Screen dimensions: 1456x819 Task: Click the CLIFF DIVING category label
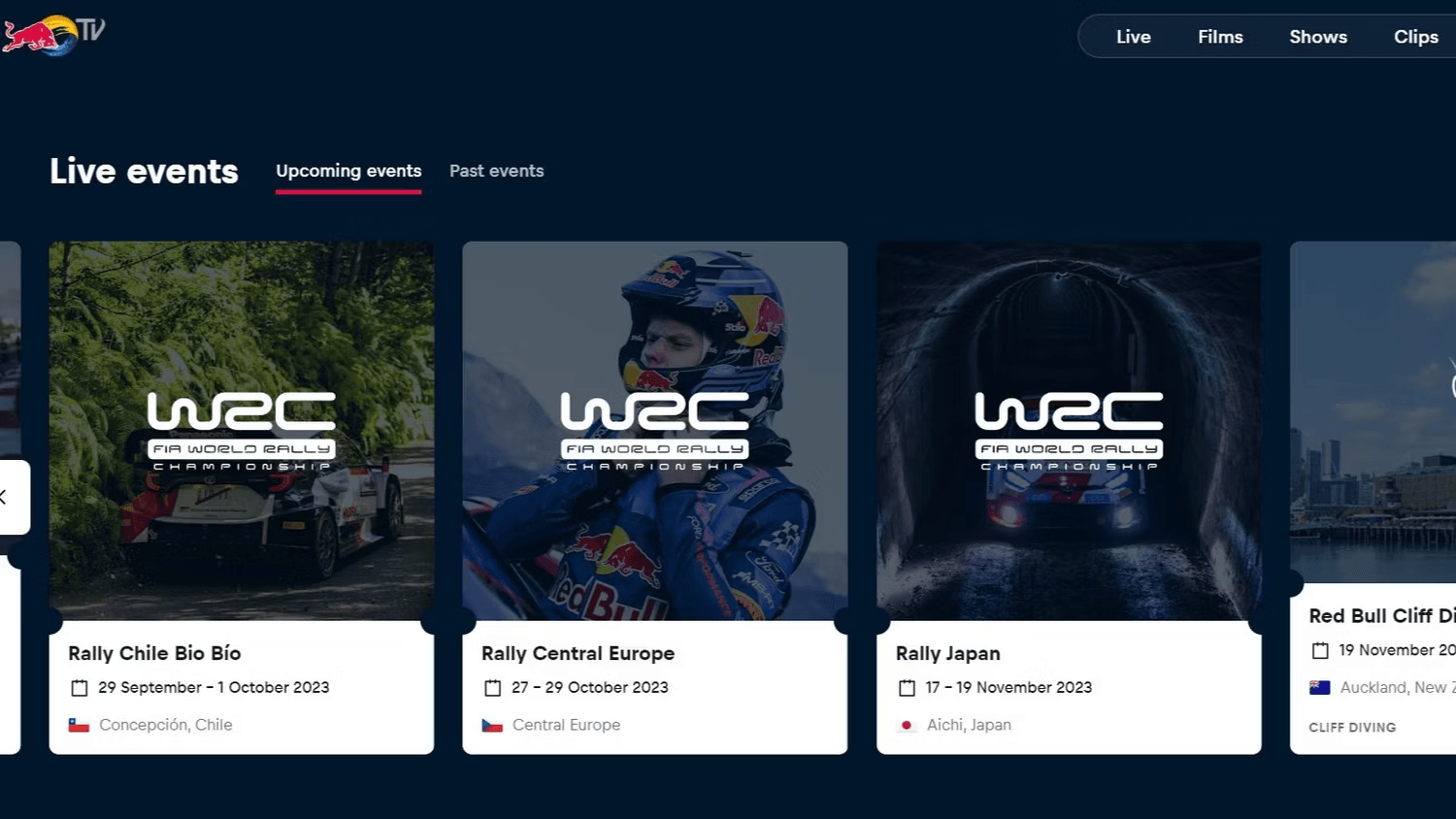[x=1352, y=728]
